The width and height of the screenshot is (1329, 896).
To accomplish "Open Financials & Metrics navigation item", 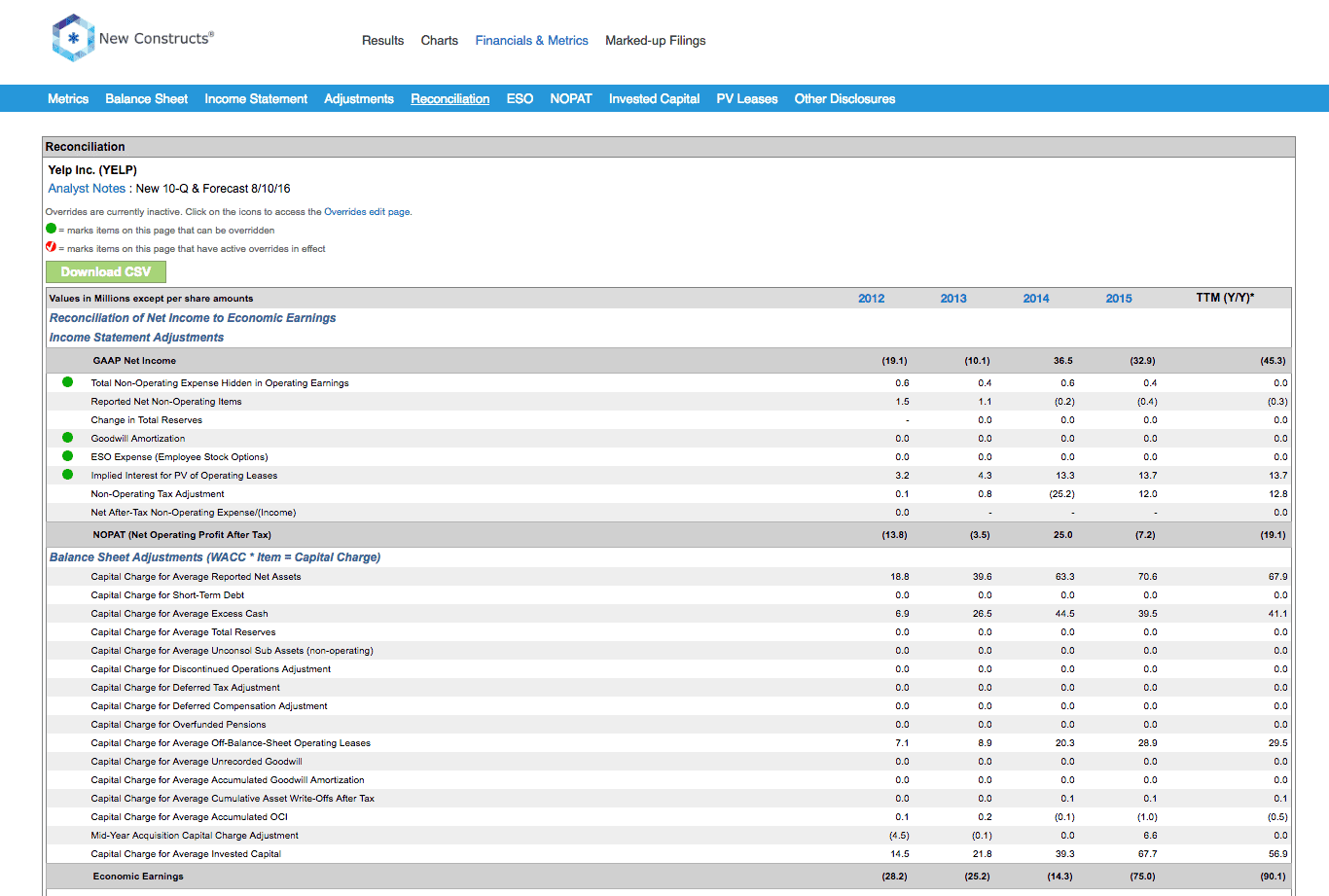I will [x=531, y=41].
